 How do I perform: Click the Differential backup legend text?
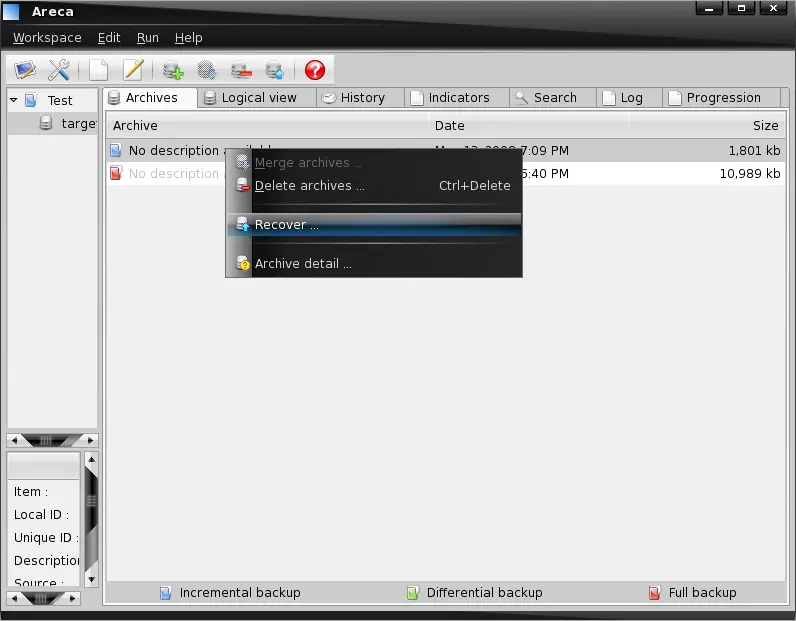(484, 593)
